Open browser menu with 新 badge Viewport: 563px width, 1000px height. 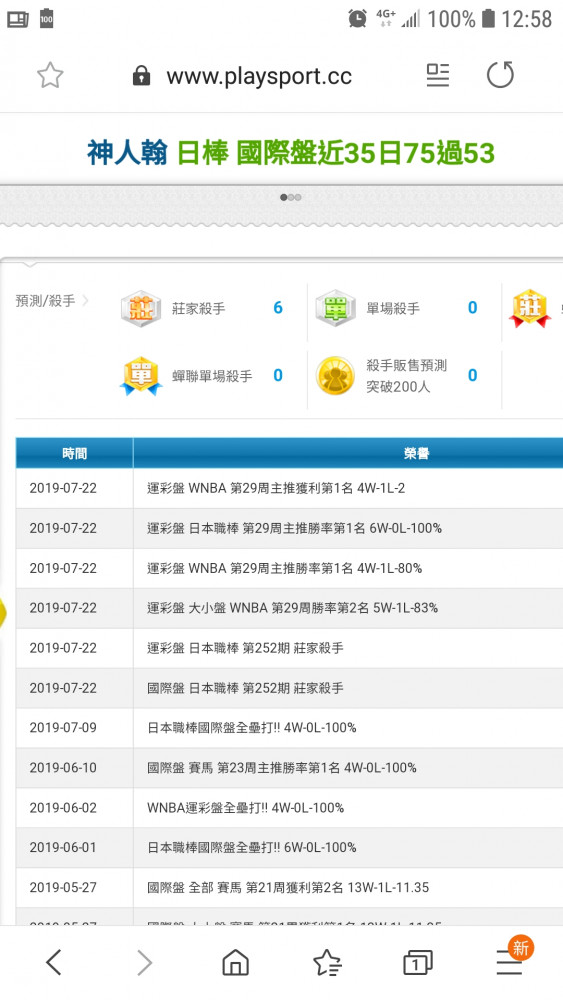513,957
